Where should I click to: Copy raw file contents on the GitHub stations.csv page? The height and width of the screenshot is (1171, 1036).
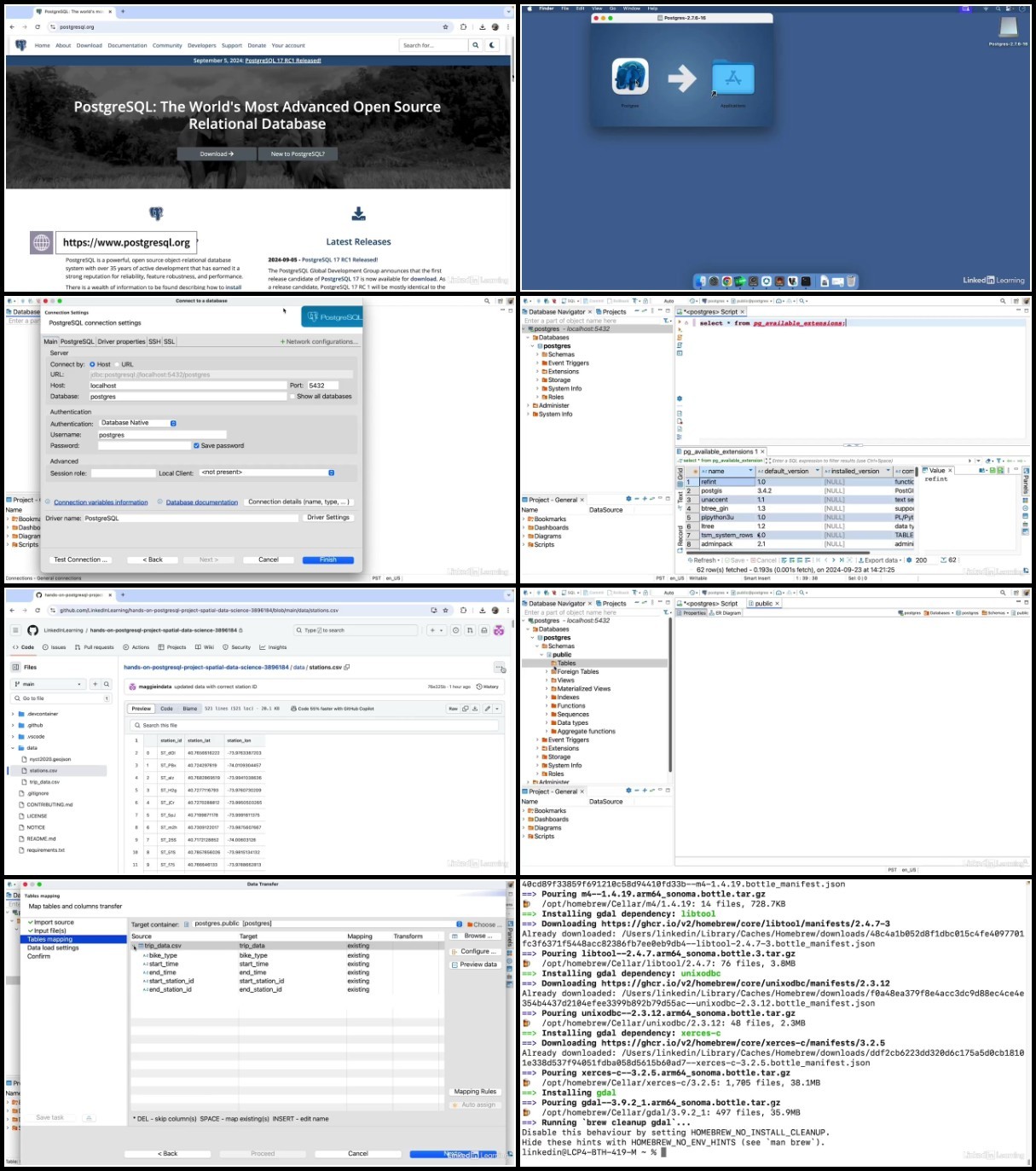click(465, 709)
